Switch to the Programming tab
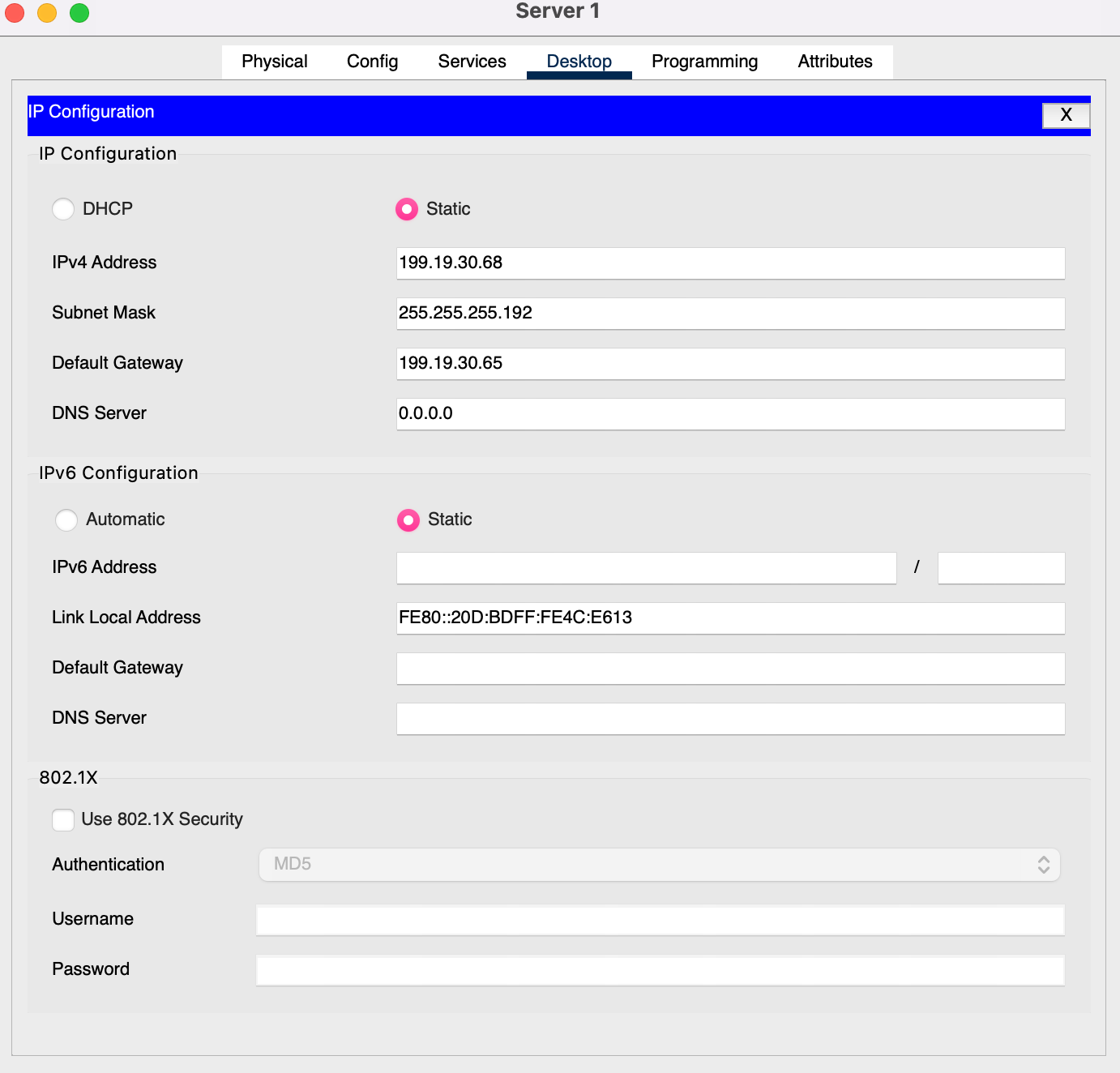The width and height of the screenshot is (1120, 1073). tap(704, 62)
